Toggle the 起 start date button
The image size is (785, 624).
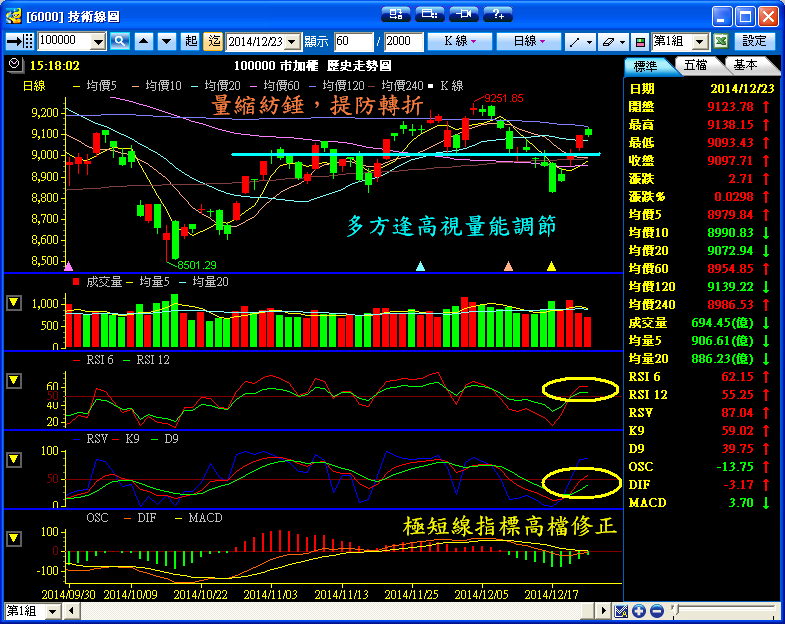tap(191, 41)
